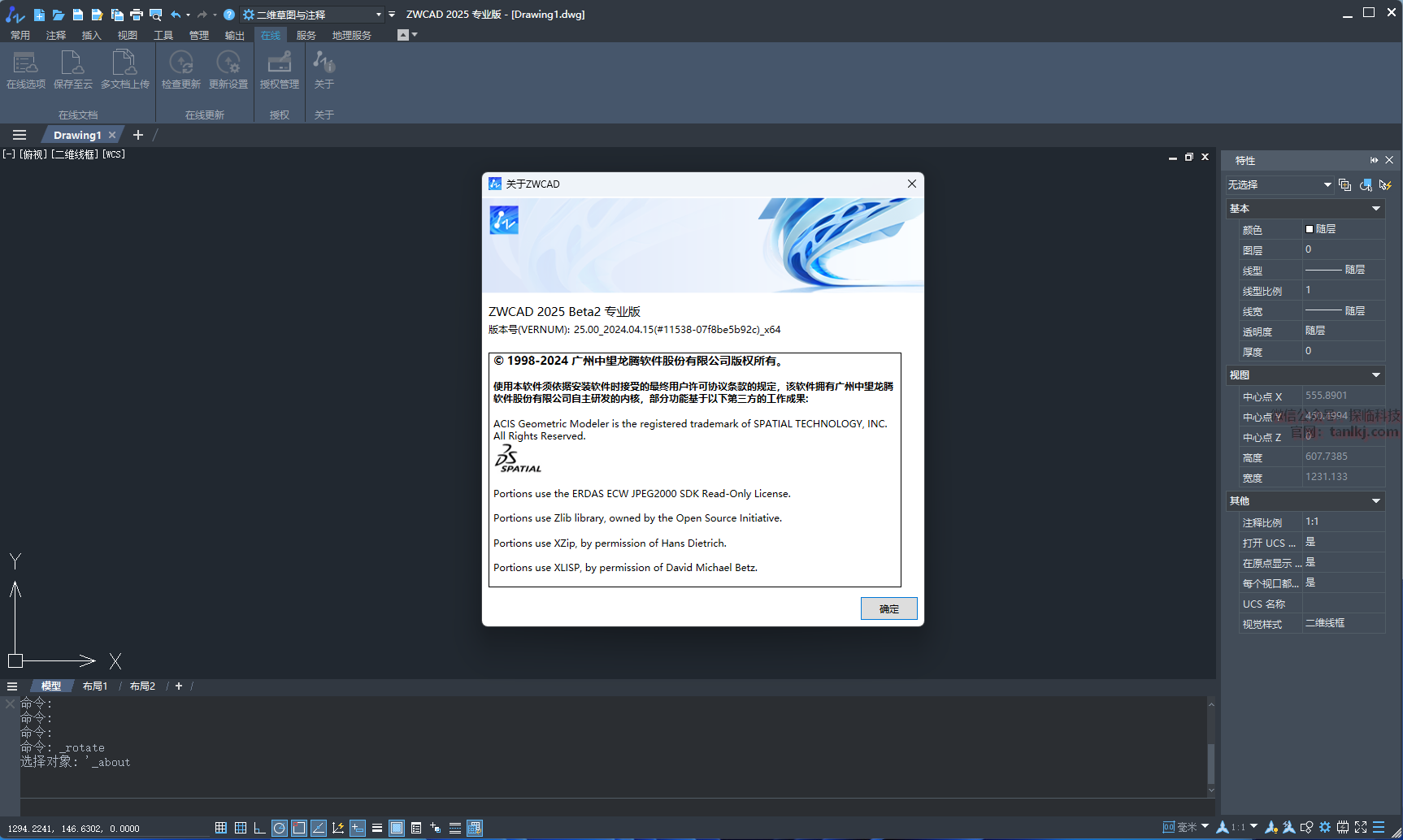Screen dimensions: 1403x840
Task: Open the workspace 二维草图与注释 dropdown
Action: 313,15
